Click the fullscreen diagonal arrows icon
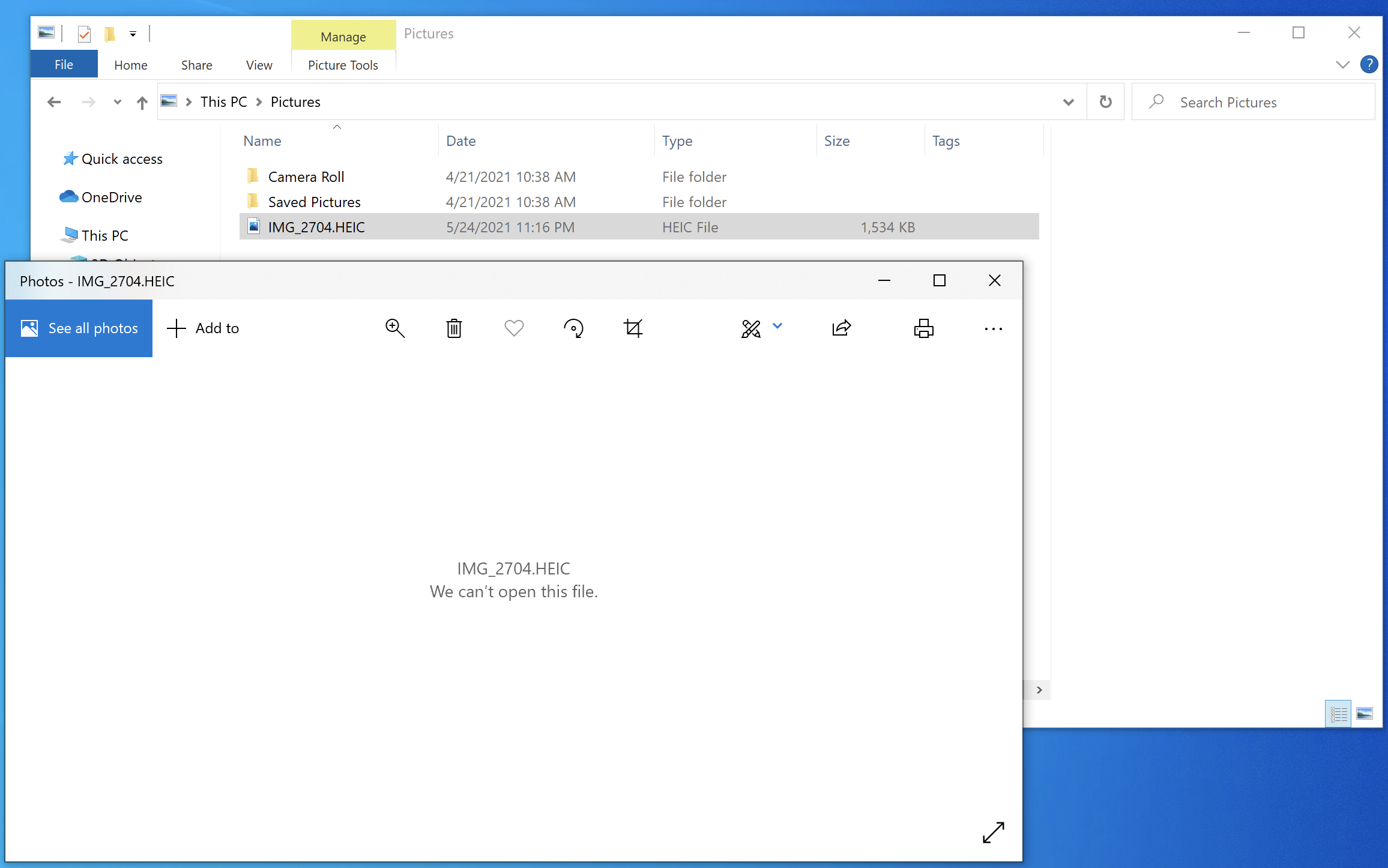 pos(993,832)
